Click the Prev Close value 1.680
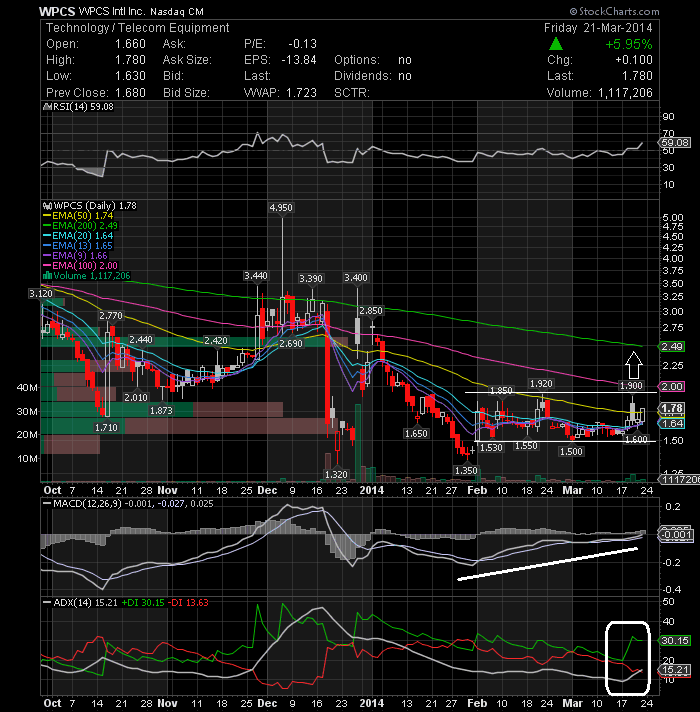 pos(130,93)
